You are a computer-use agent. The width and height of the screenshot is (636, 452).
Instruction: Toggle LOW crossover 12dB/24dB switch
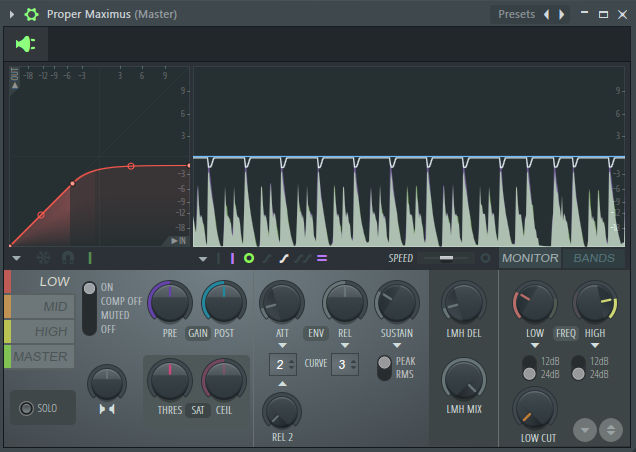tap(529, 368)
